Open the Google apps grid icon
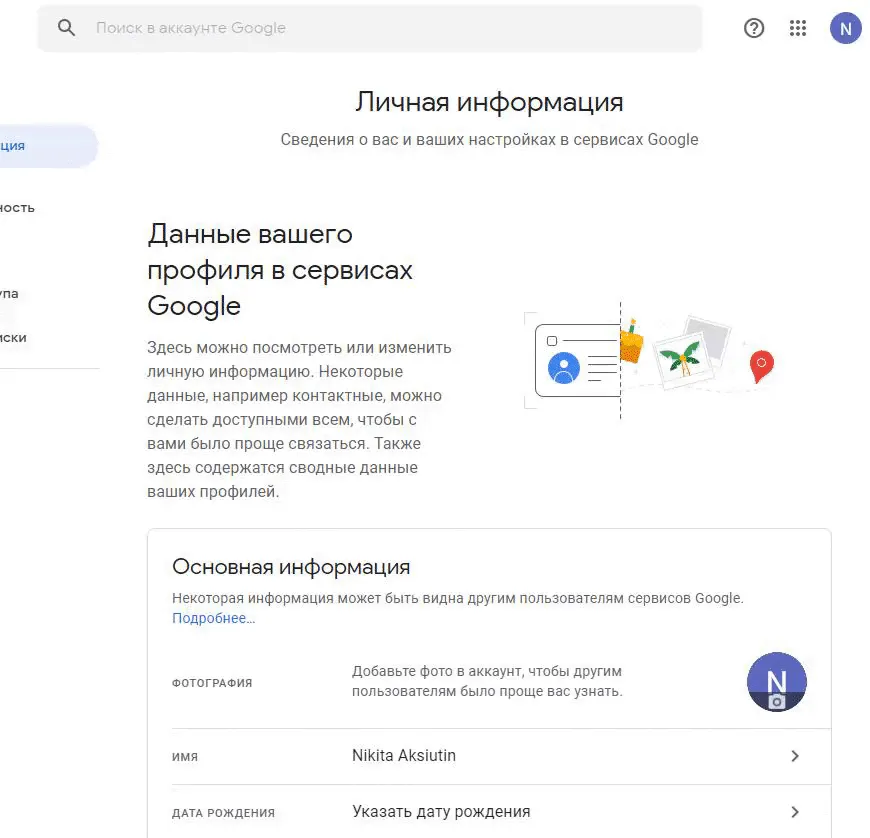Image resolution: width=870 pixels, height=838 pixels. click(797, 28)
